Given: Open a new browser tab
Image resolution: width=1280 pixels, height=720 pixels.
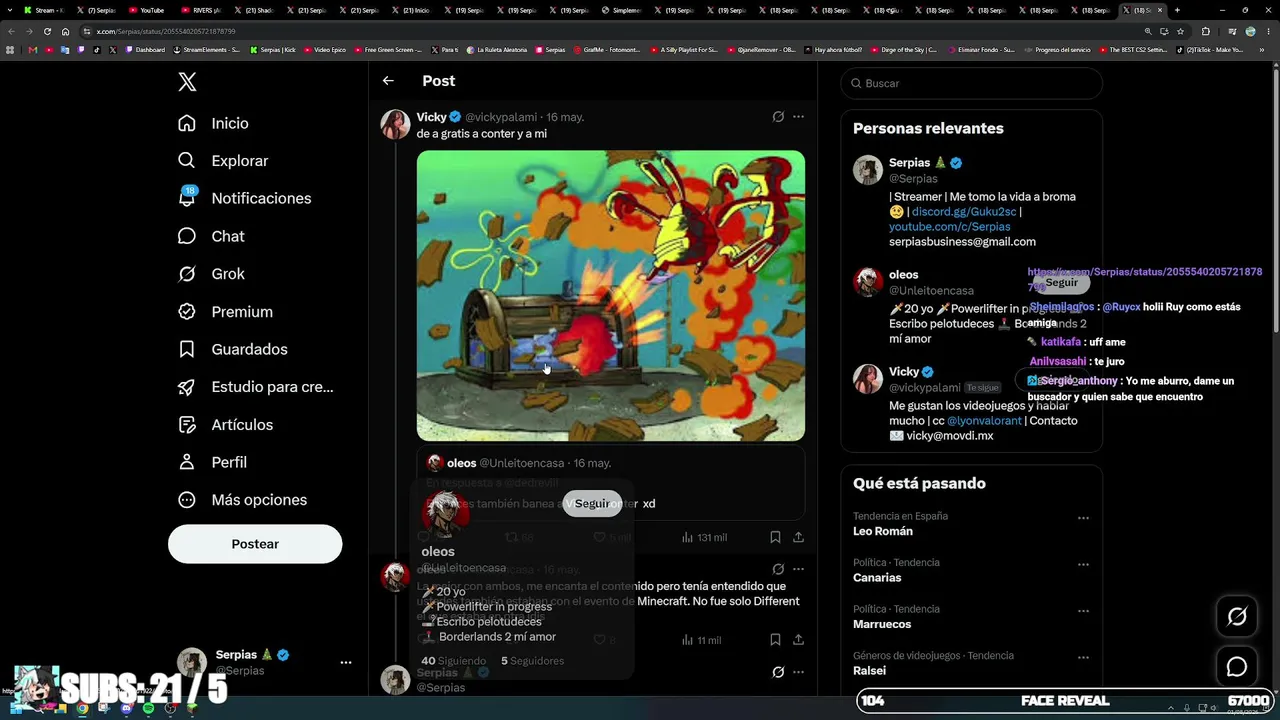Looking at the screenshot, I should 1177,10.
